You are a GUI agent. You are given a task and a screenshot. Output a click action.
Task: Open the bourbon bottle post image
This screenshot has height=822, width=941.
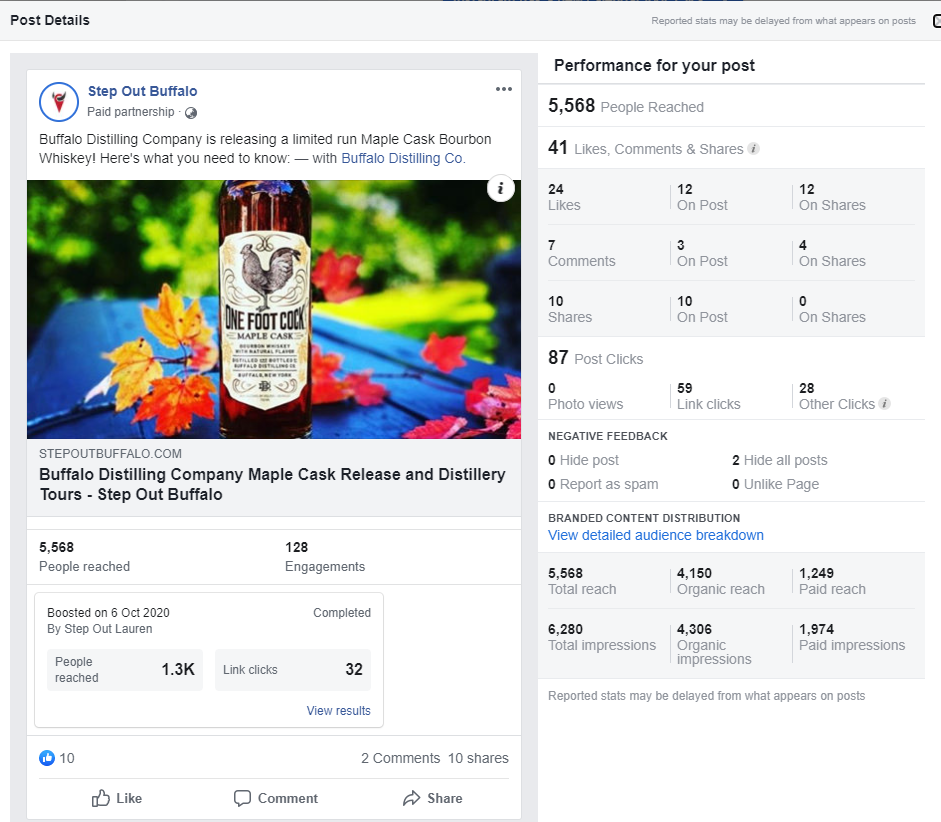[x=274, y=310]
